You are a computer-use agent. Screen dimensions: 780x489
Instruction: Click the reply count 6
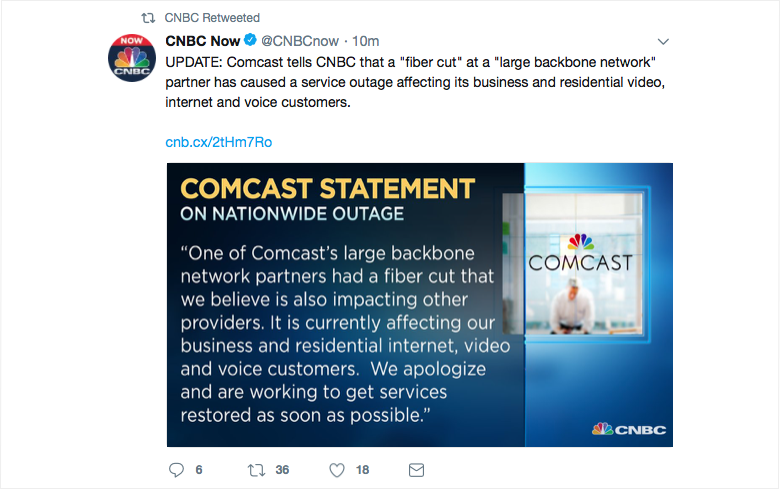tap(199, 469)
